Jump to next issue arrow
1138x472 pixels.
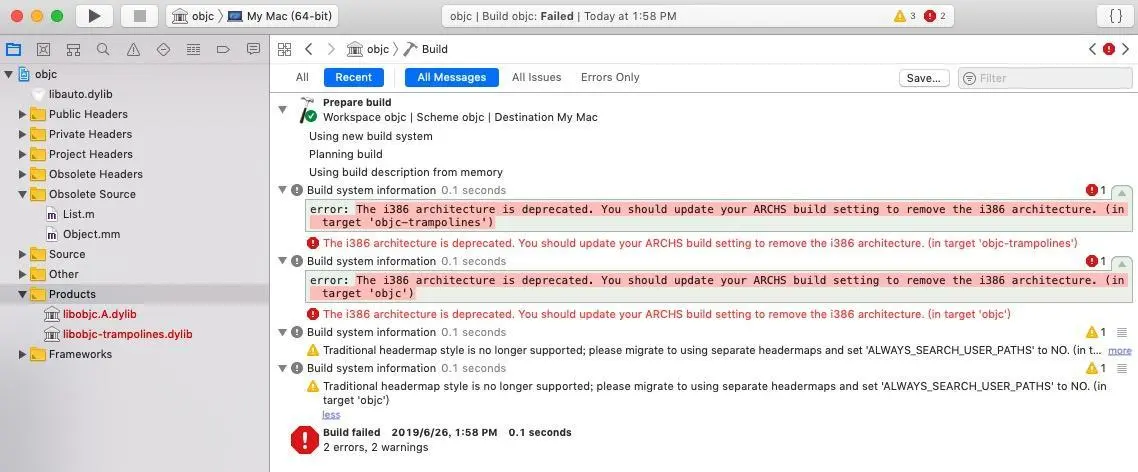pos(1126,49)
